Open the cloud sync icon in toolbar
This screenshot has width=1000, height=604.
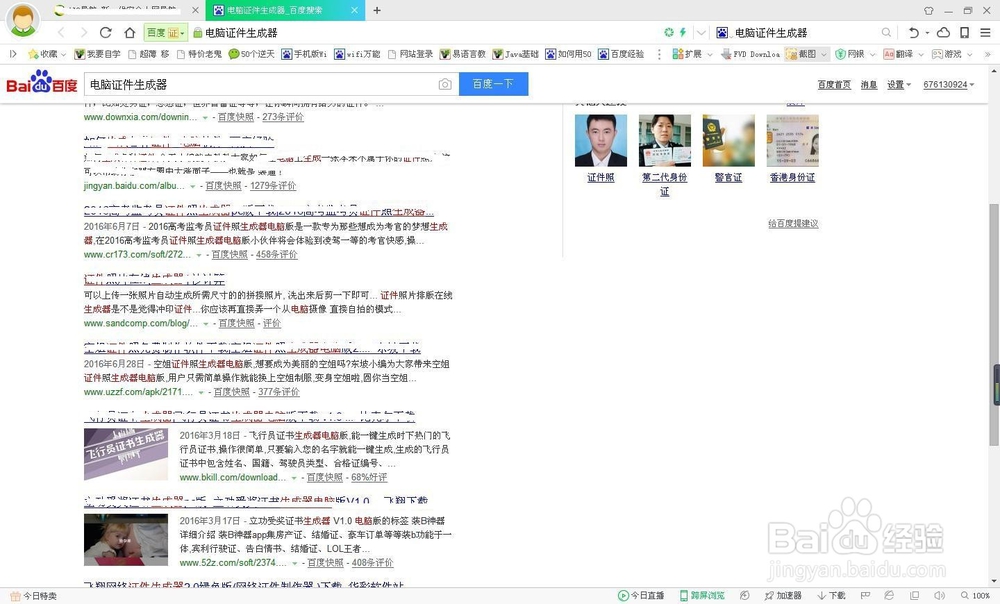tap(943, 33)
